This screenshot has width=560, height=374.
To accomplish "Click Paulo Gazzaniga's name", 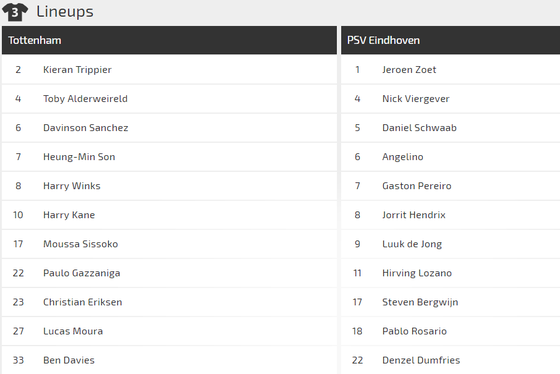I will pyautogui.click(x=81, y=273).
